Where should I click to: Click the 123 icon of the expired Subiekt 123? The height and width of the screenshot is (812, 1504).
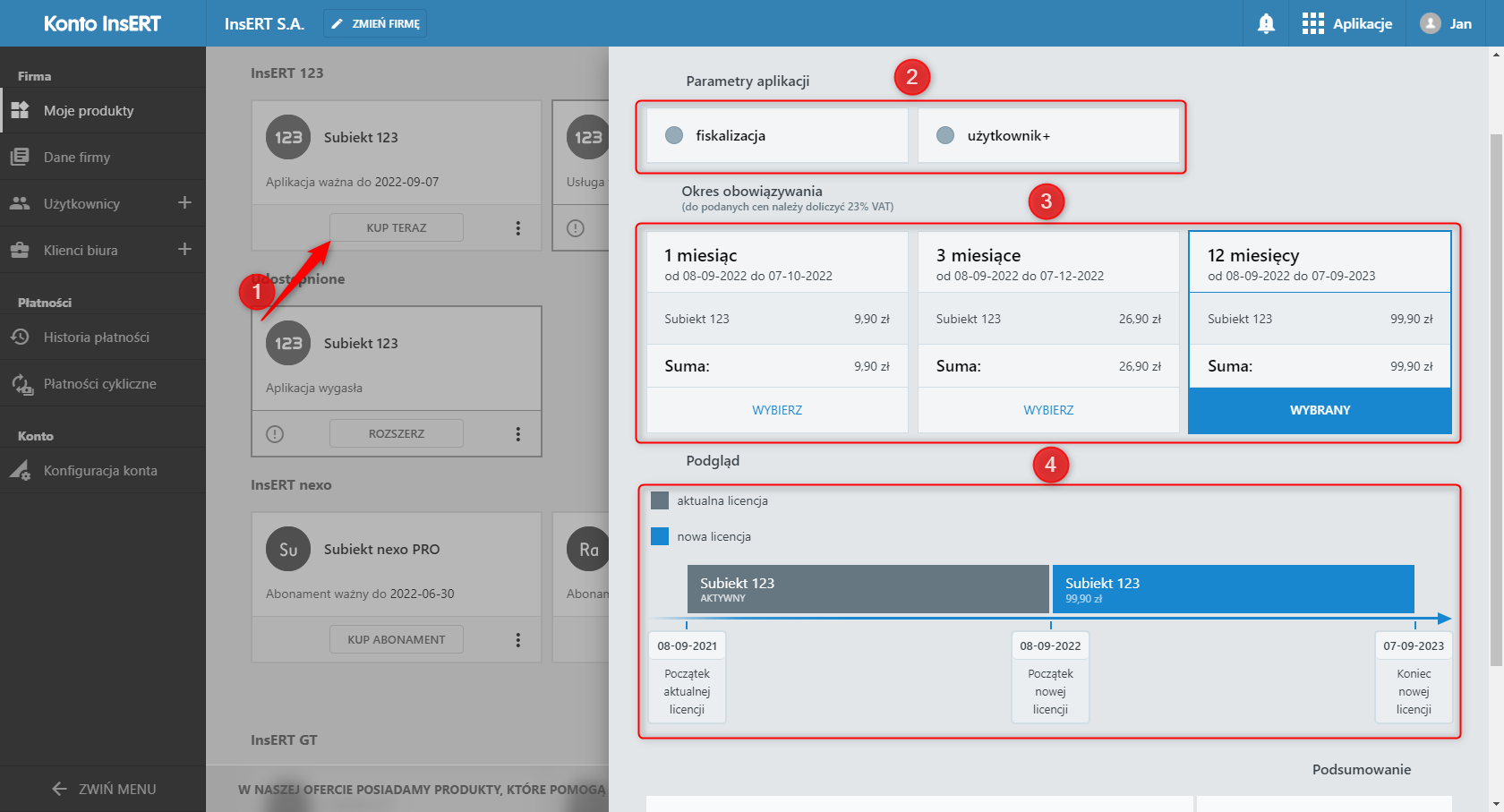pos(288,343)
